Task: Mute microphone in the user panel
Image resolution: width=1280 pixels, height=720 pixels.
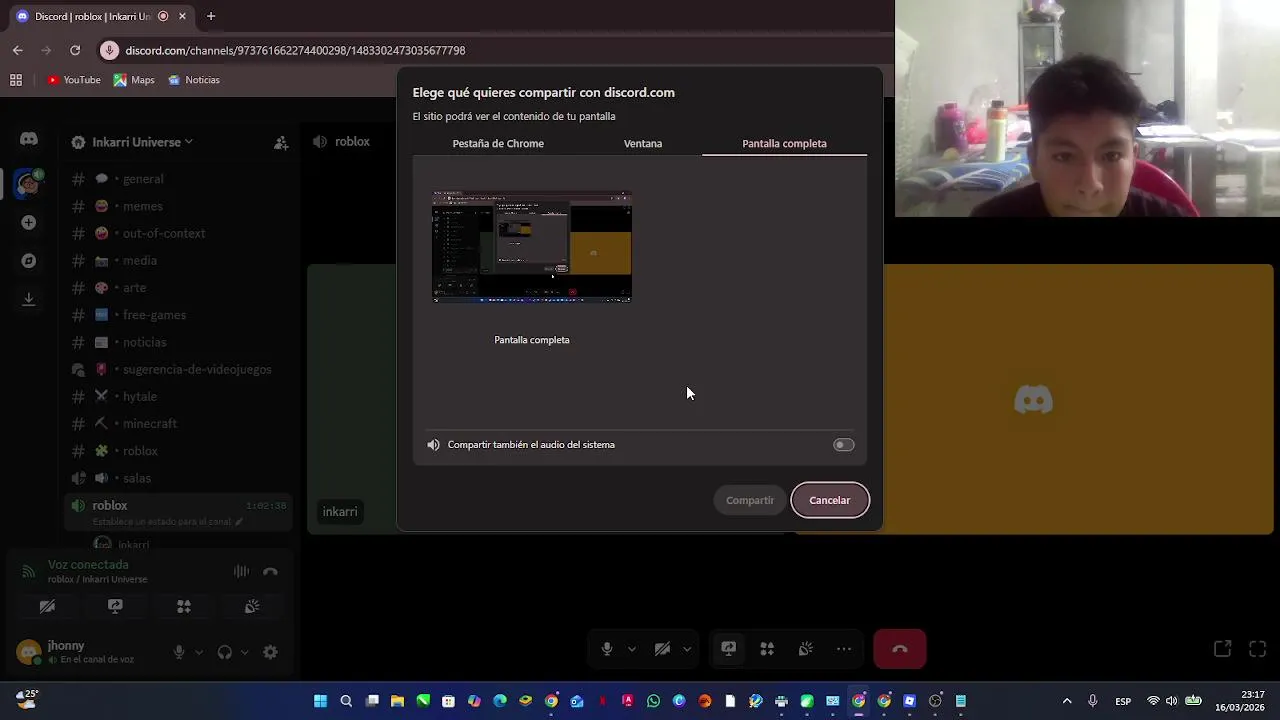Action: [x=179, y=652]
